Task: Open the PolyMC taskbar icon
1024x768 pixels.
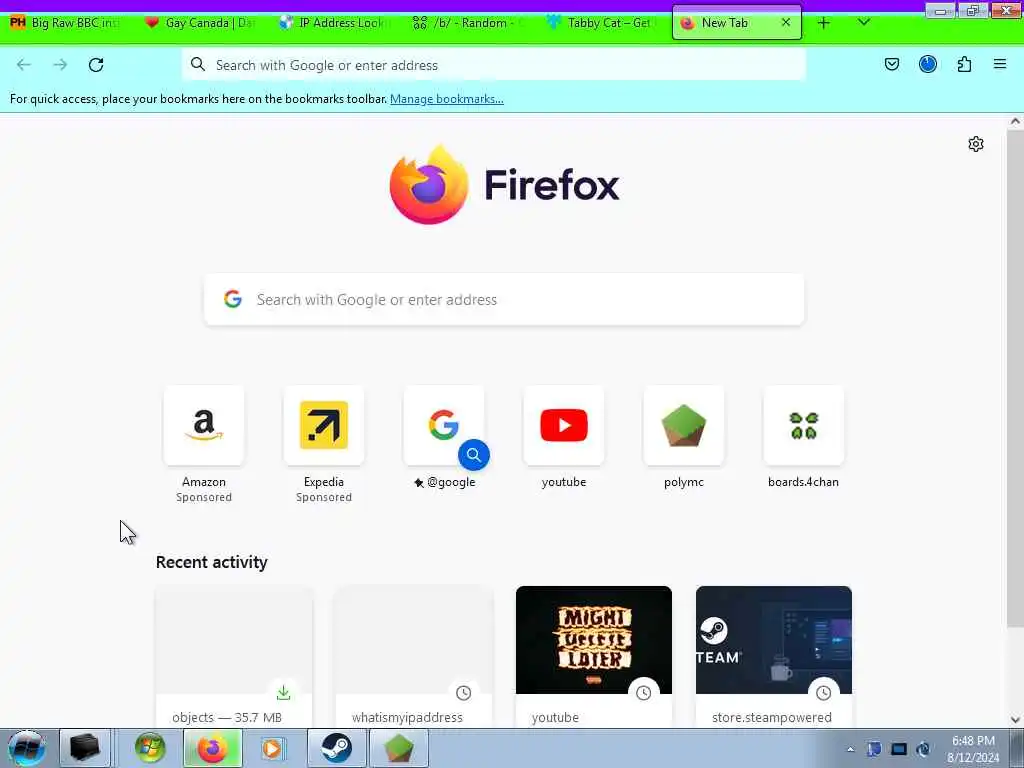Action: pyautogui.click(x=399, y=748)
